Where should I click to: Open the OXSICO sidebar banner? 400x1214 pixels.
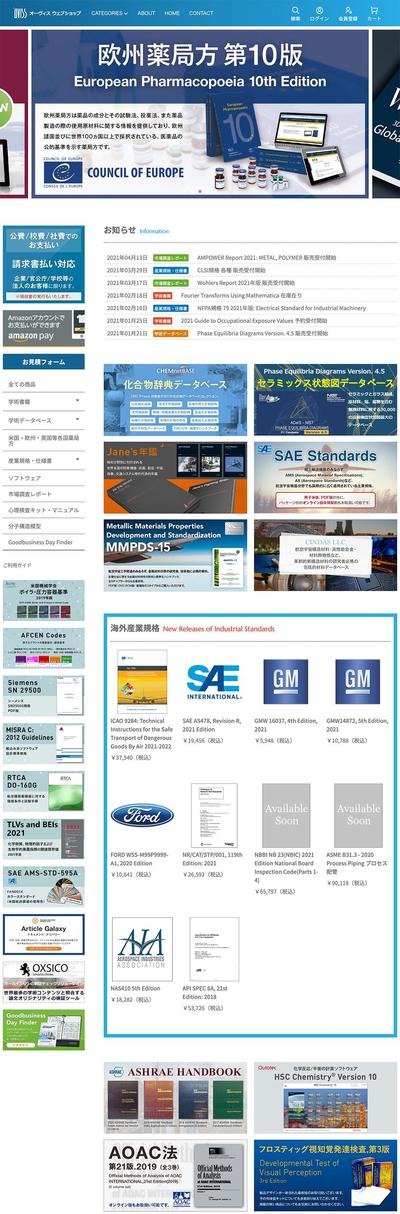(x=43, y=981)
